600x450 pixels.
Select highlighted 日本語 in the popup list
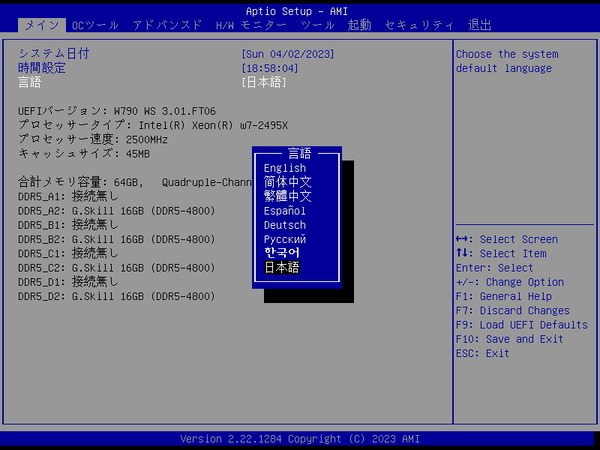[282, 267]
